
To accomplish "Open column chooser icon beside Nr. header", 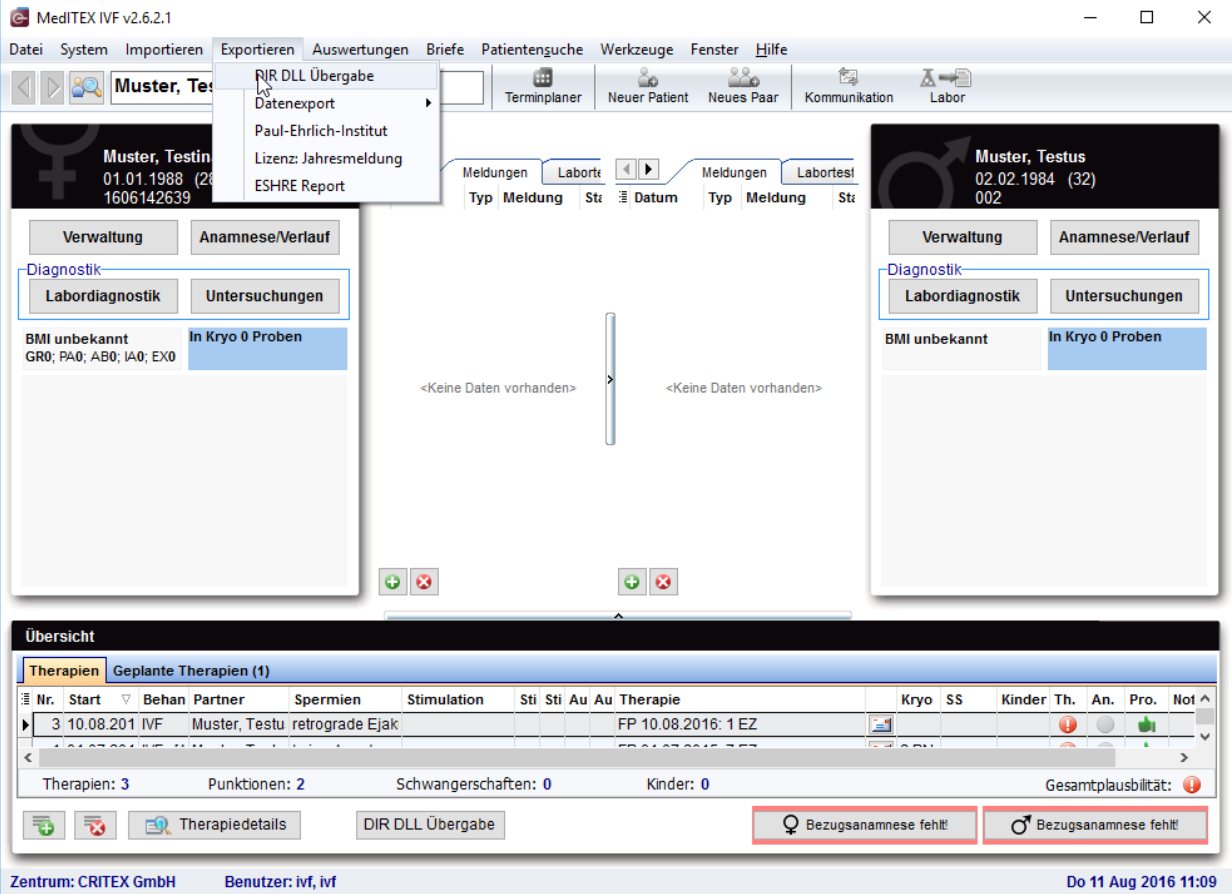I will point(25,699).
